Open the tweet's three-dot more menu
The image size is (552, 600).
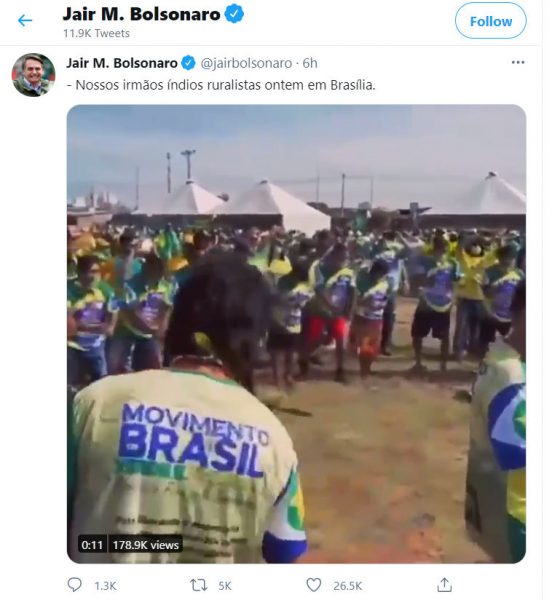click(x=518, y=62)
